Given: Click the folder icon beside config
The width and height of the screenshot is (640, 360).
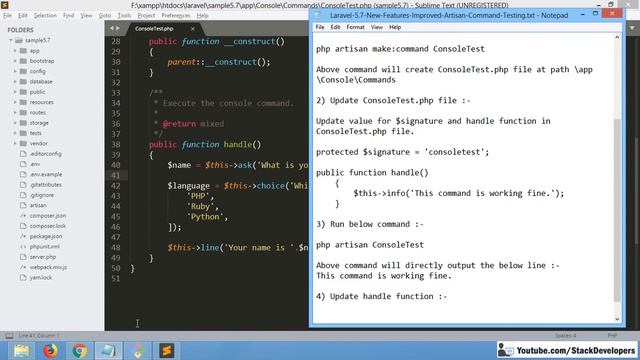Looking at the screenshot, I should click(23, 71).
